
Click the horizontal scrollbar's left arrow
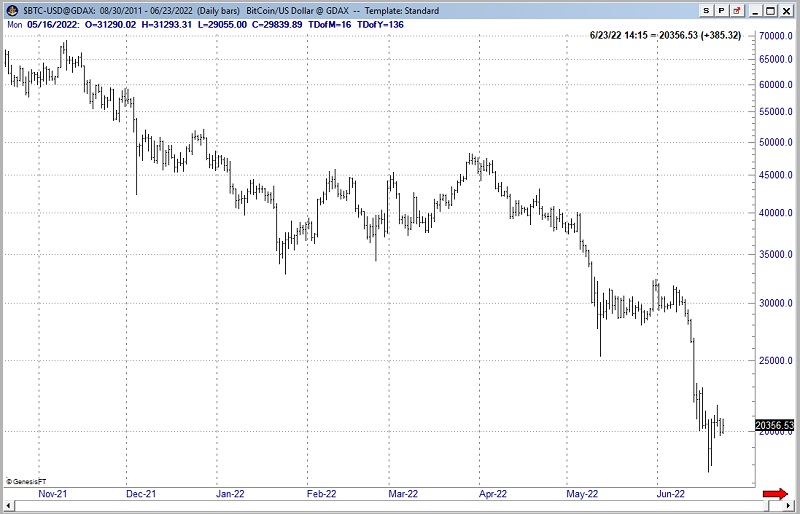[x=7, y=507]
